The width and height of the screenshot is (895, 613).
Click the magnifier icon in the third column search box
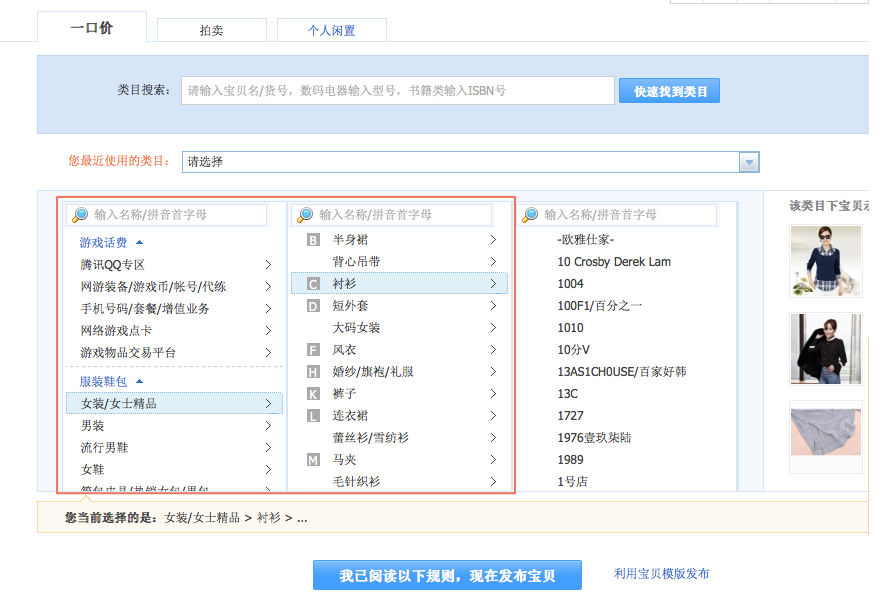pyautogui.click(x=528, y=214)
